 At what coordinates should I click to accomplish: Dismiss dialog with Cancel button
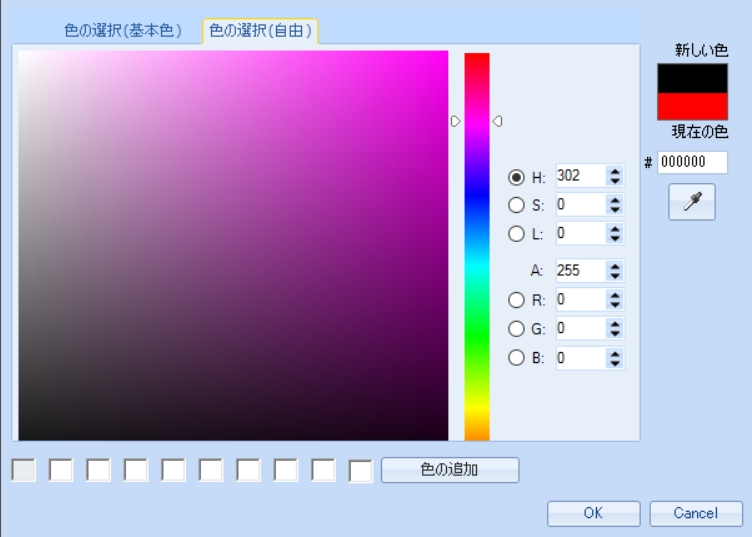695,513
